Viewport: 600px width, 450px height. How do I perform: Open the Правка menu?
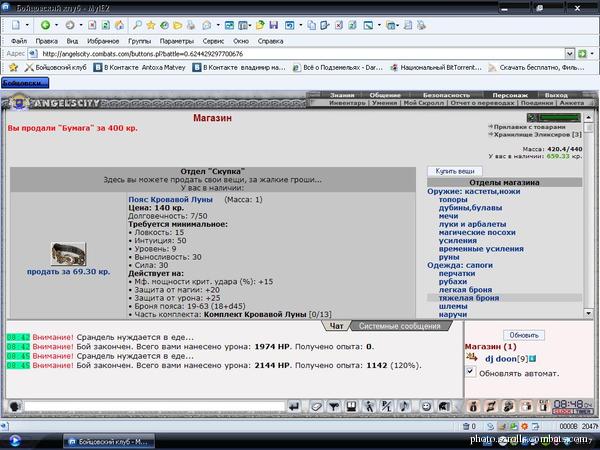pos(46,41)
